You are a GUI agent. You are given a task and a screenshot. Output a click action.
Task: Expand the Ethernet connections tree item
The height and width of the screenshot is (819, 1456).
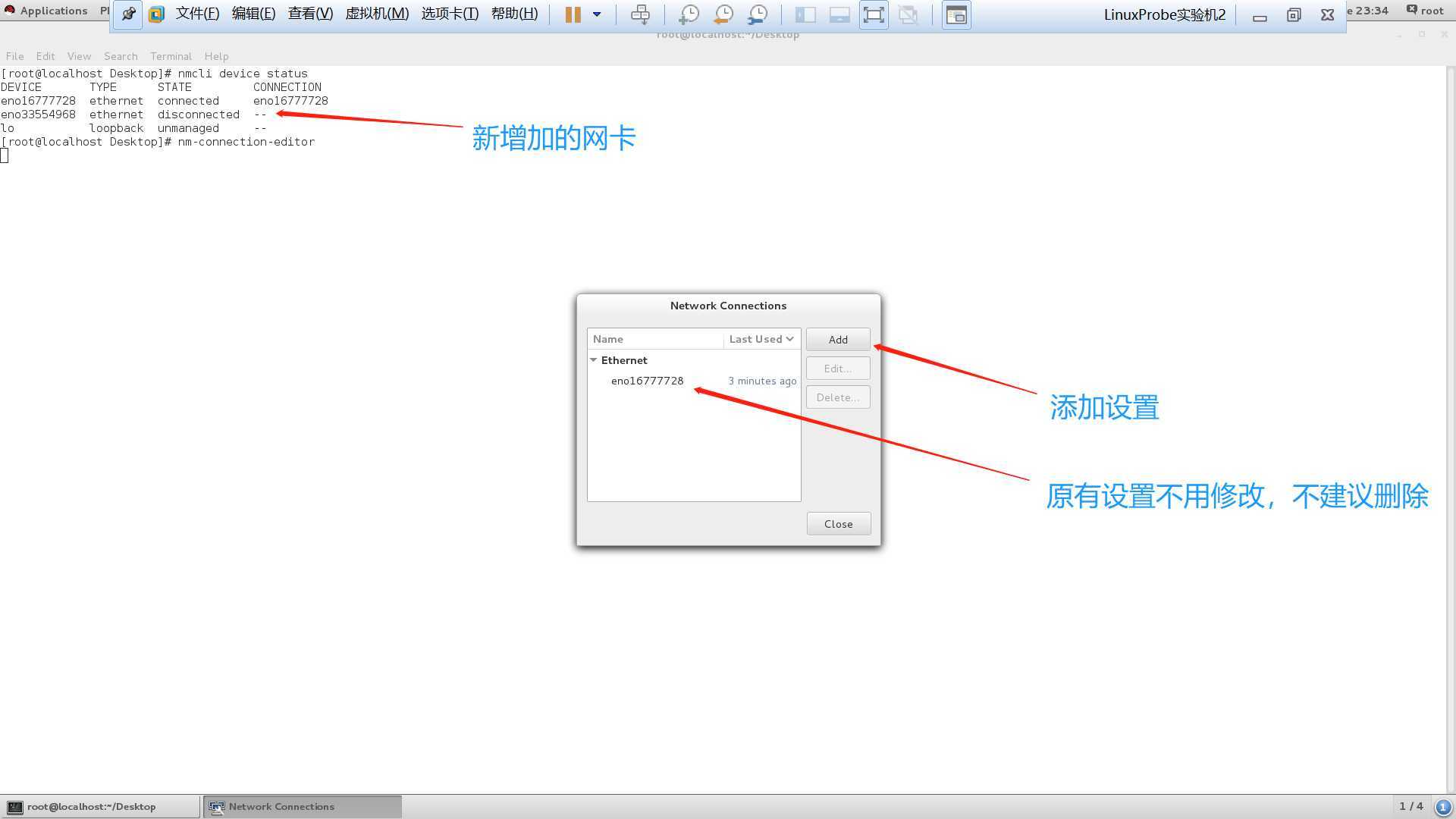[594, 359]
